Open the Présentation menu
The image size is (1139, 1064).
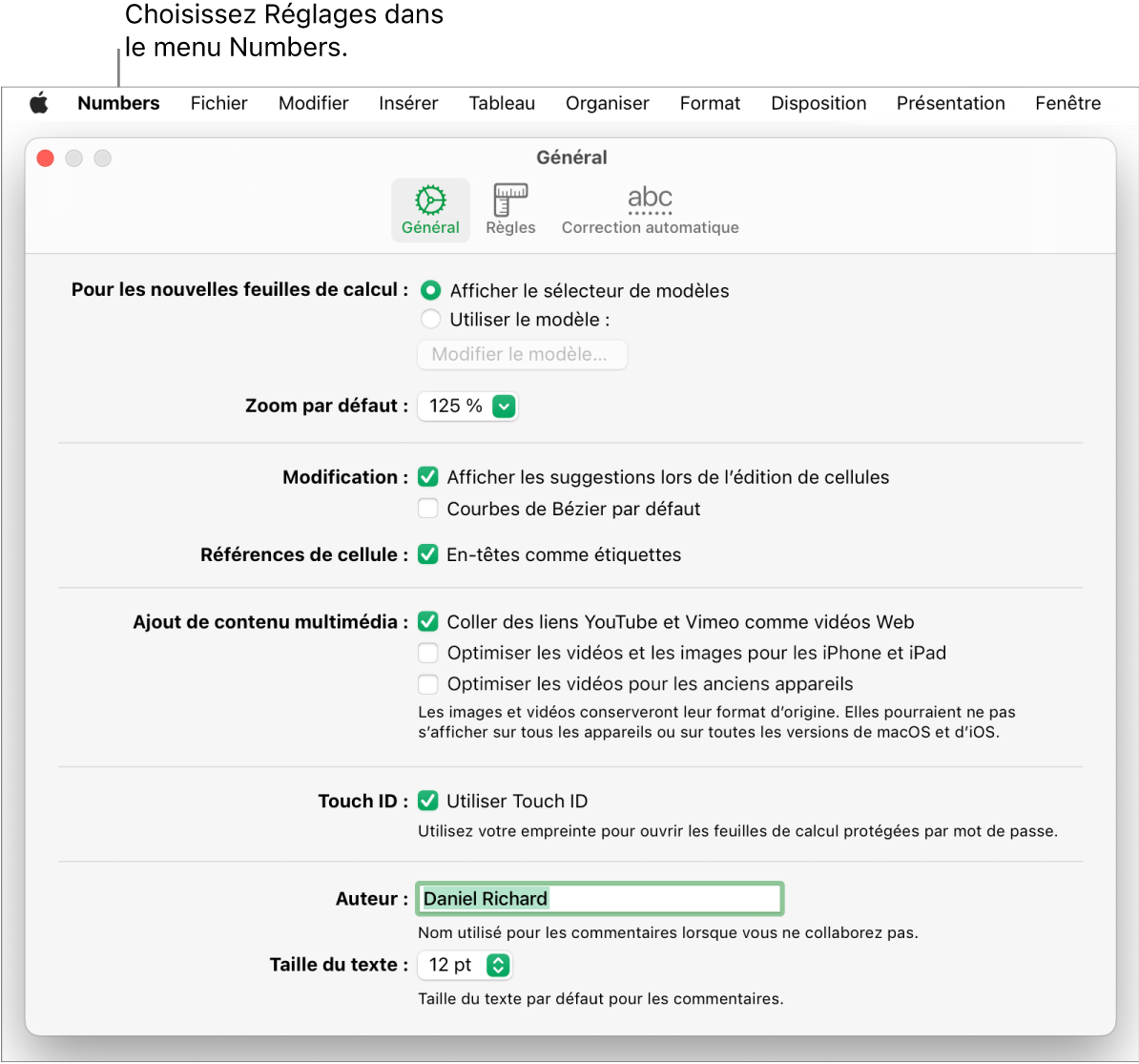pyautogui.click(x=950, y=103)
